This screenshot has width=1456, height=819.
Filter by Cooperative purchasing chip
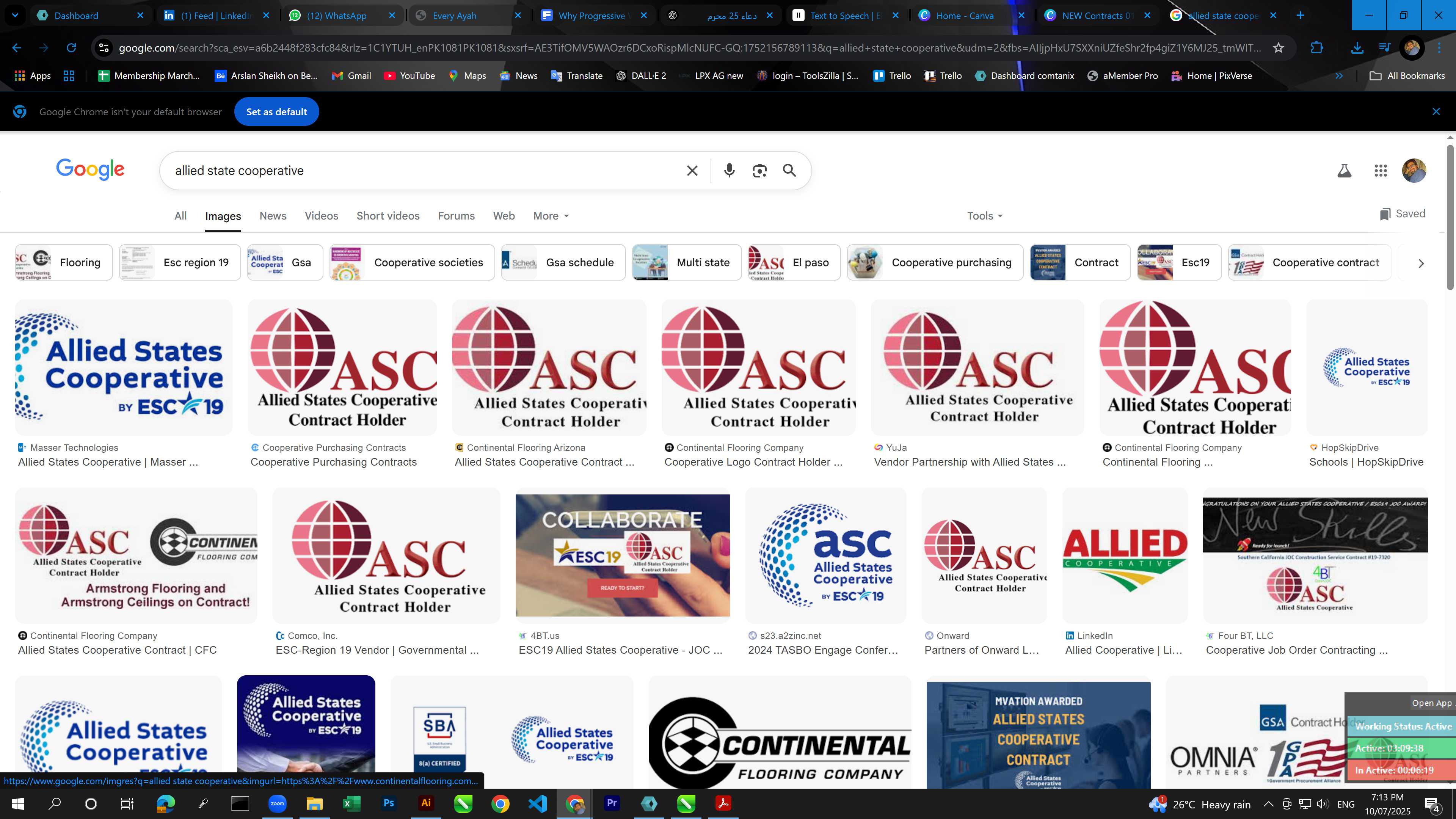click(x=935, y=262)
